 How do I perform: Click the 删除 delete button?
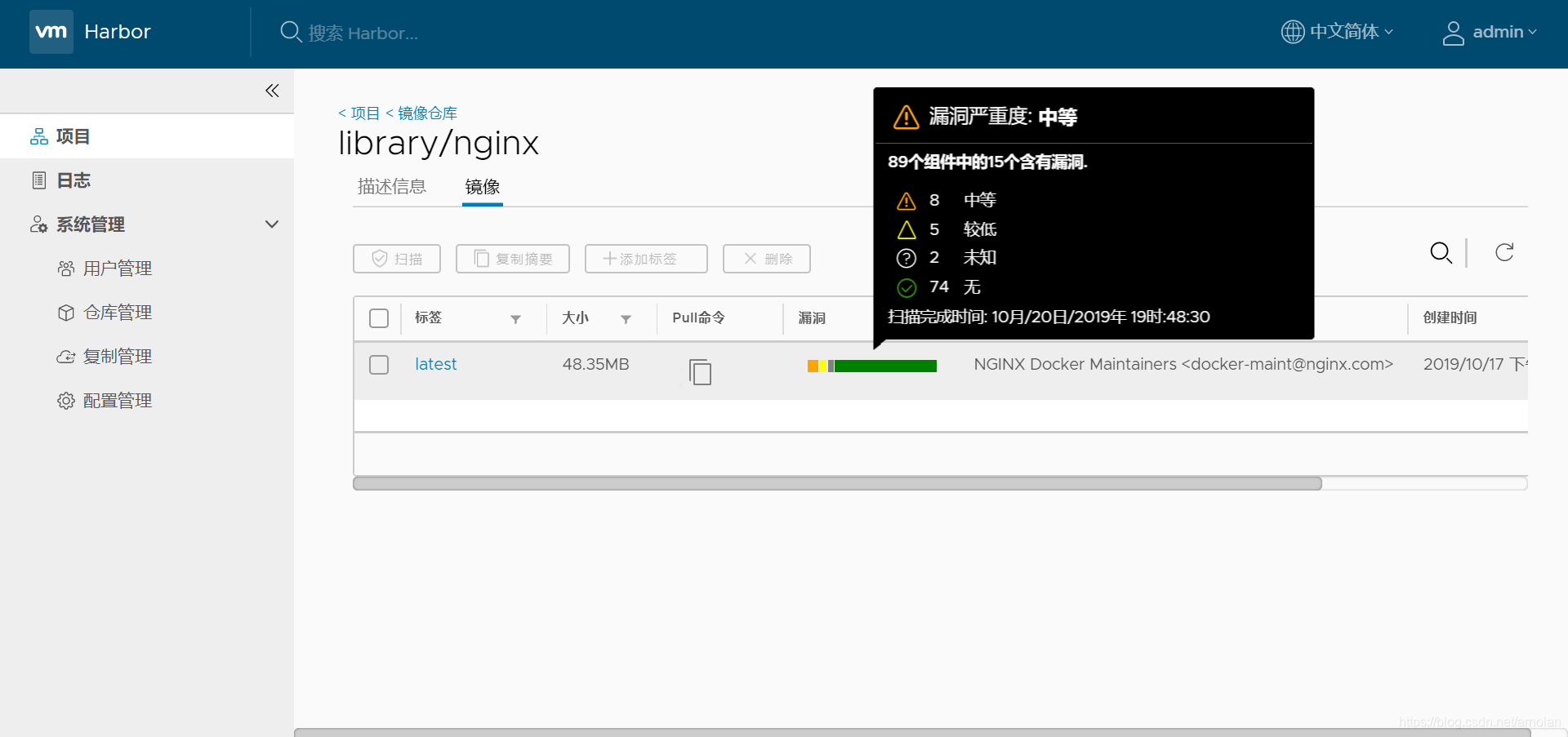point(767,259)
